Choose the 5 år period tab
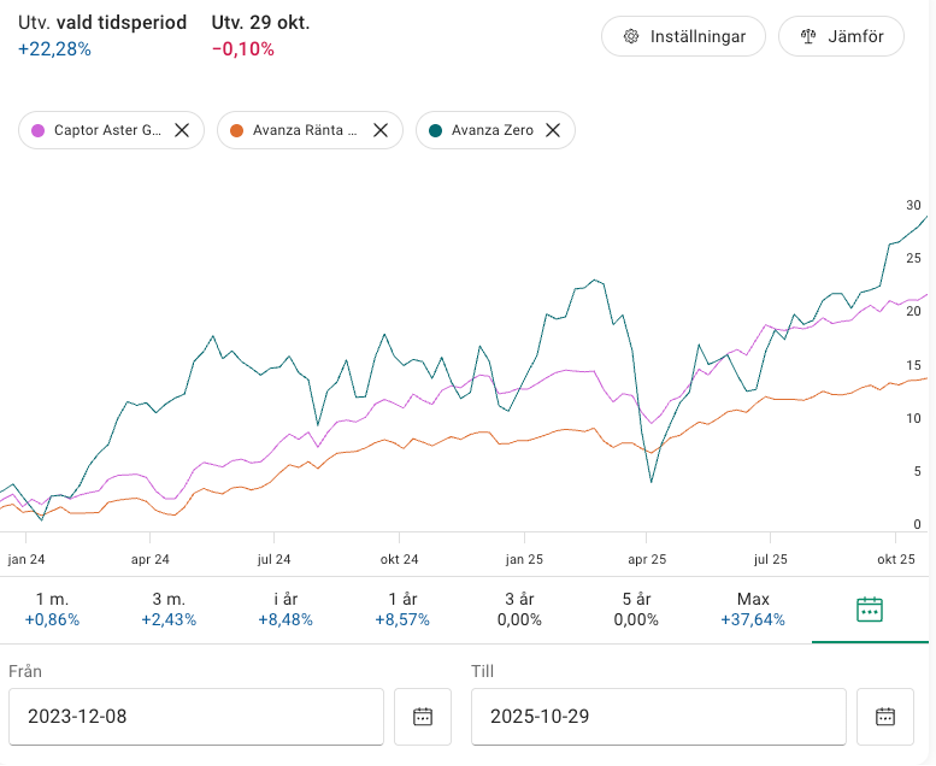936x766 pixels. (x=637, y=609)
